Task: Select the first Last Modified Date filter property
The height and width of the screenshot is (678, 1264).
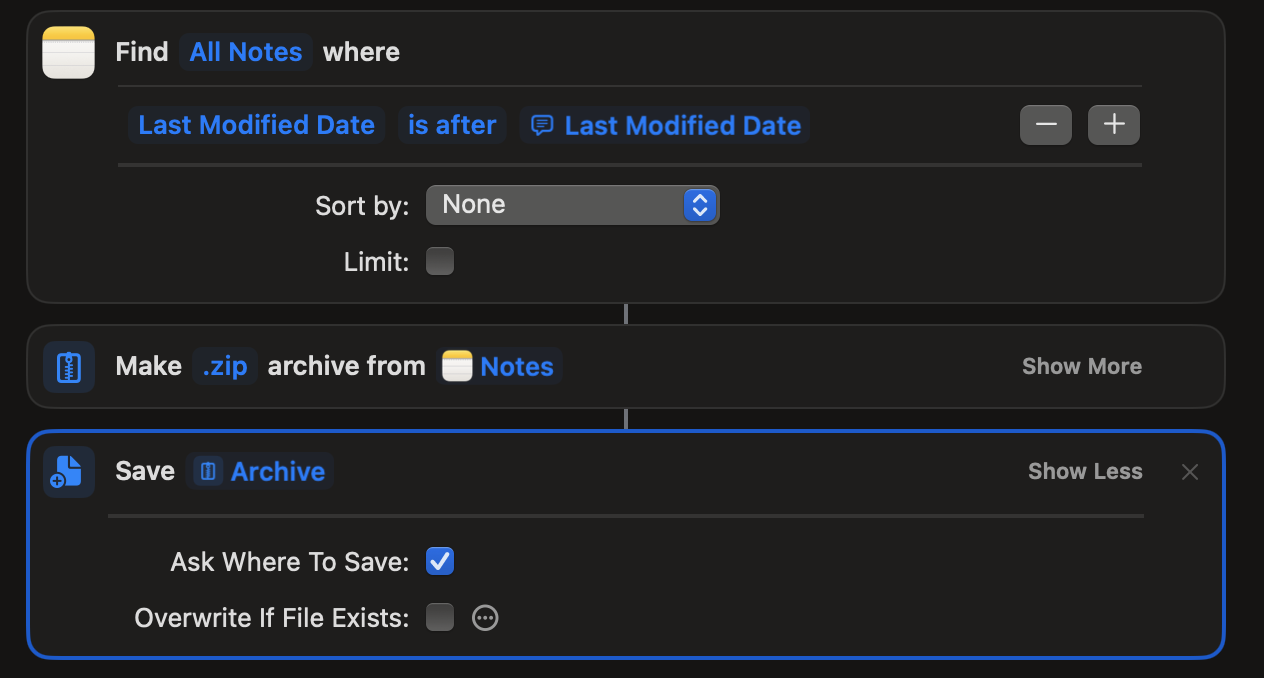Action: click(x=256, y=125)
